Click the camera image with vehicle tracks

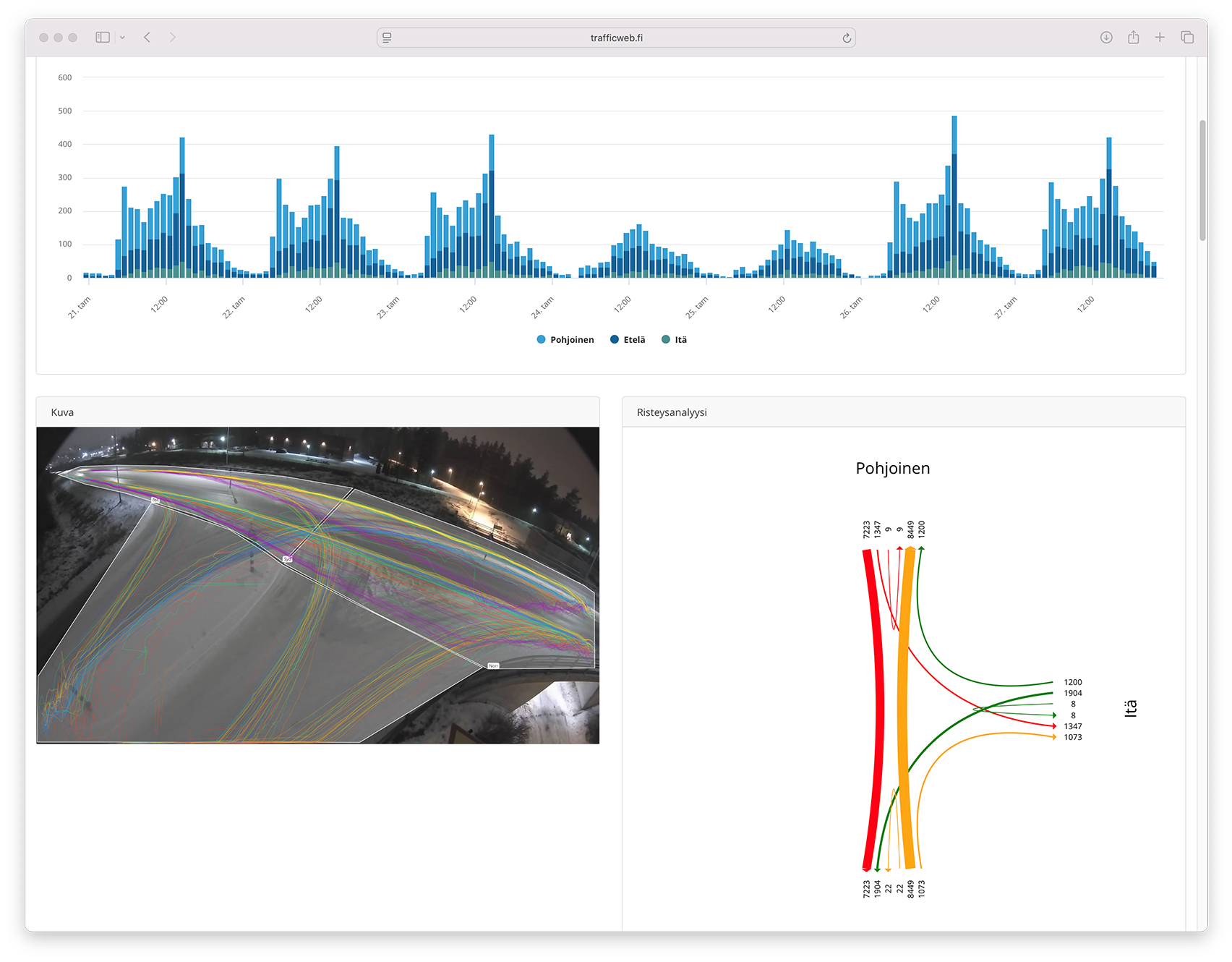(x=318, y=584)
